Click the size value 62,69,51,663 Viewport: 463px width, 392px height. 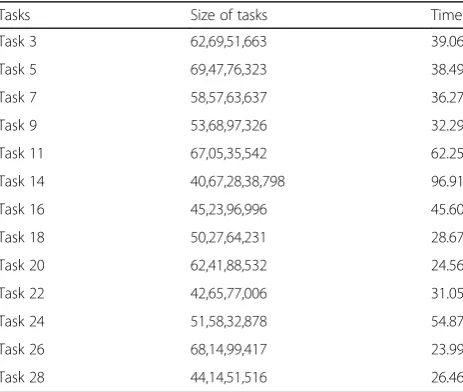(x=228, y=42)
